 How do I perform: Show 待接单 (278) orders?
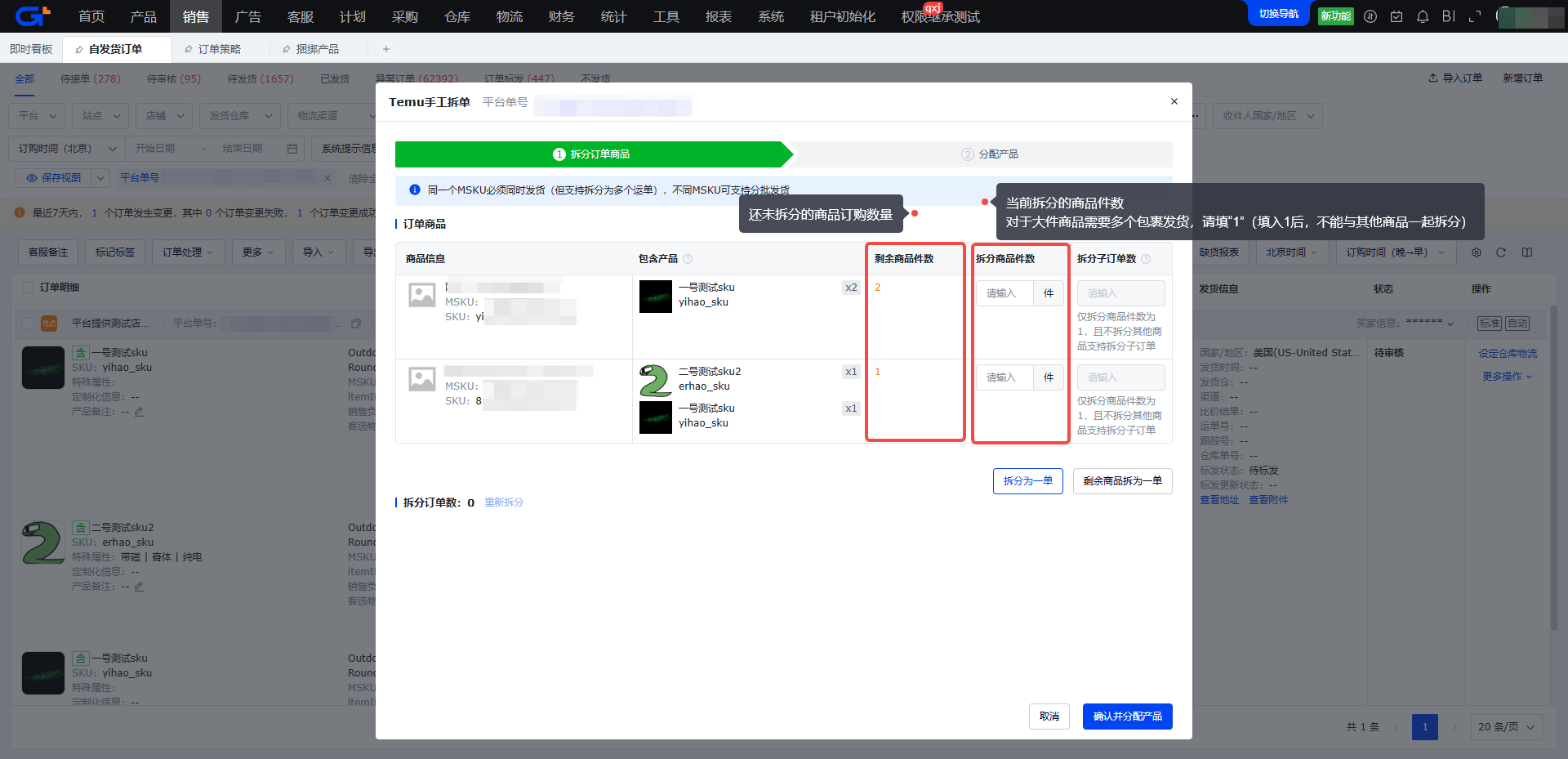click(x=91, y=78)
